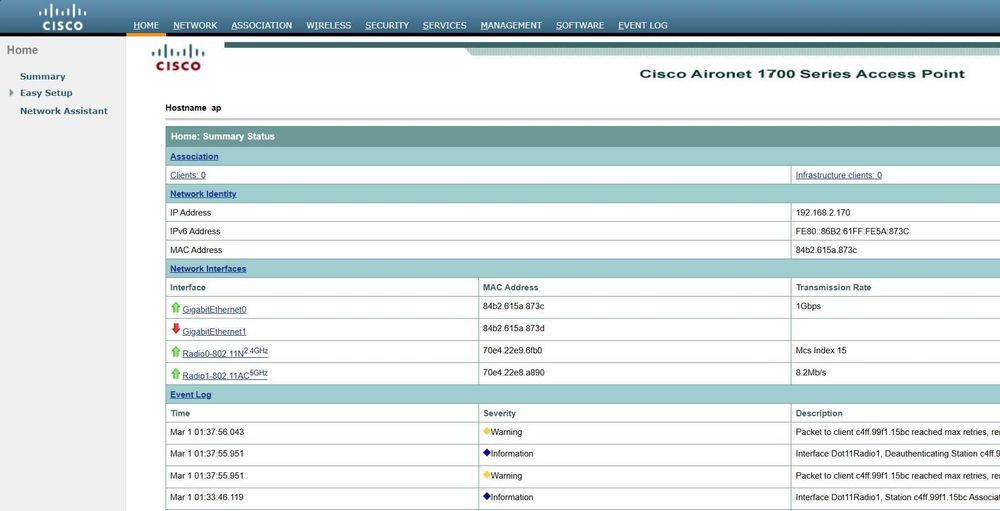Switch to the WIRELESS tab
1000x511 pixels.
pos(328,26)
